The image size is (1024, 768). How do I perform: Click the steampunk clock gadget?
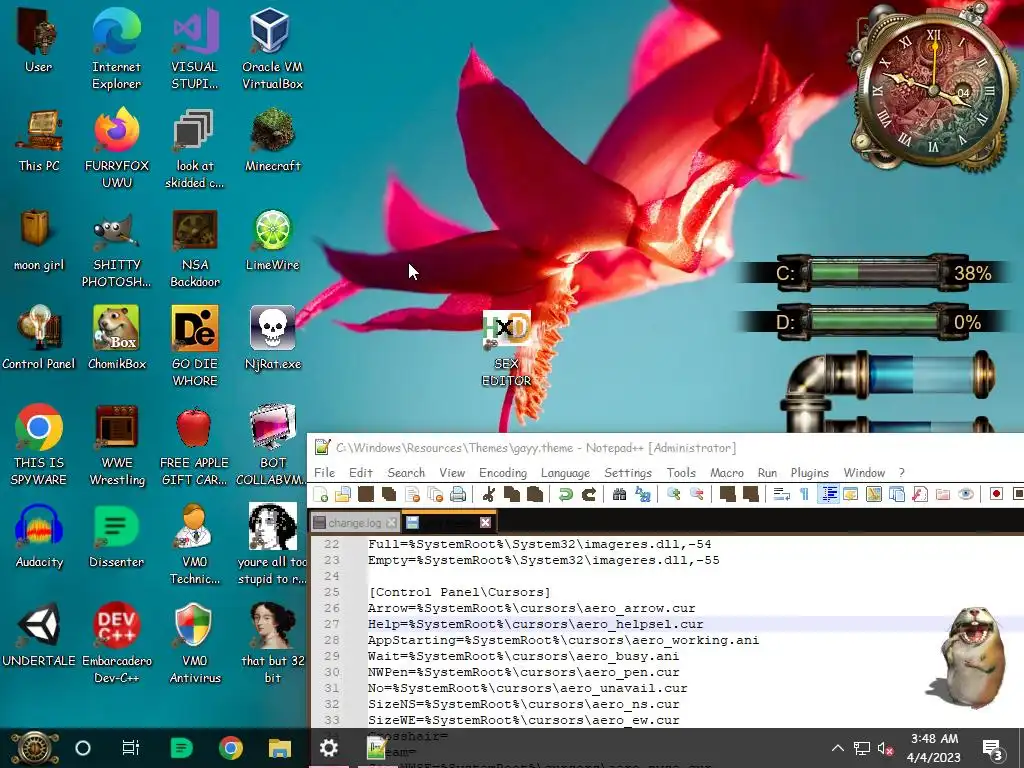933,91
